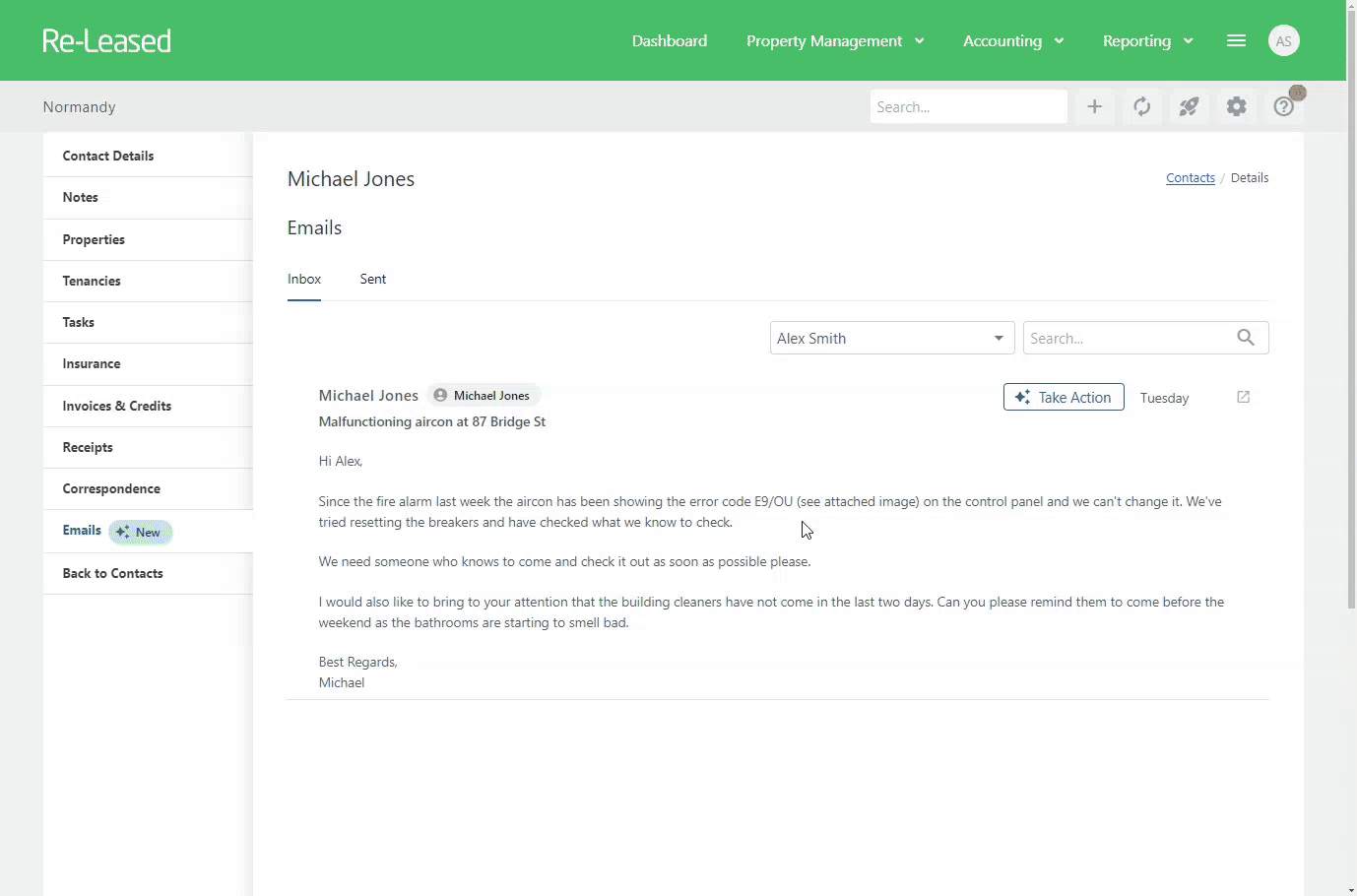
Task: Click the plus add-new icon
Action: [x=1094, y=106]
